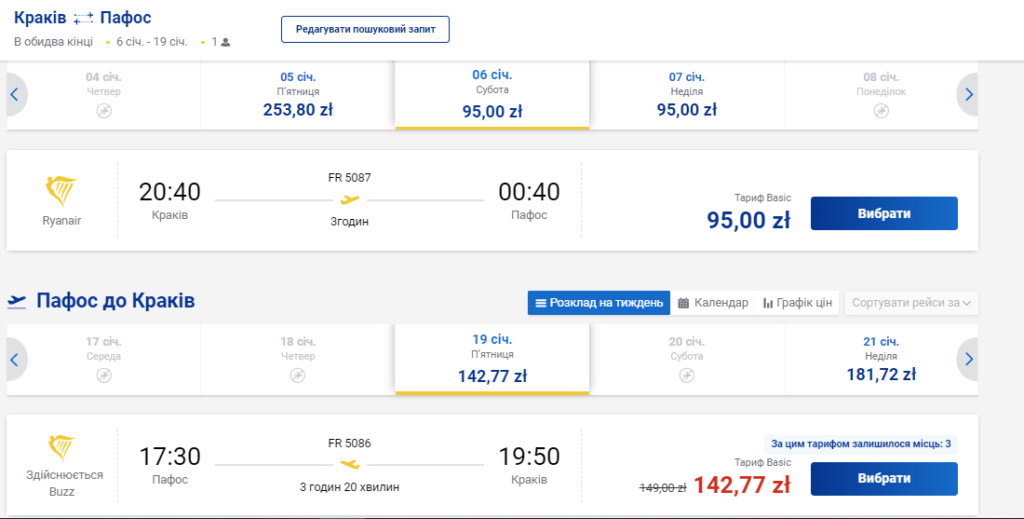Click the departure time 20:40
1024x519 pixels.
pos(170,192)
